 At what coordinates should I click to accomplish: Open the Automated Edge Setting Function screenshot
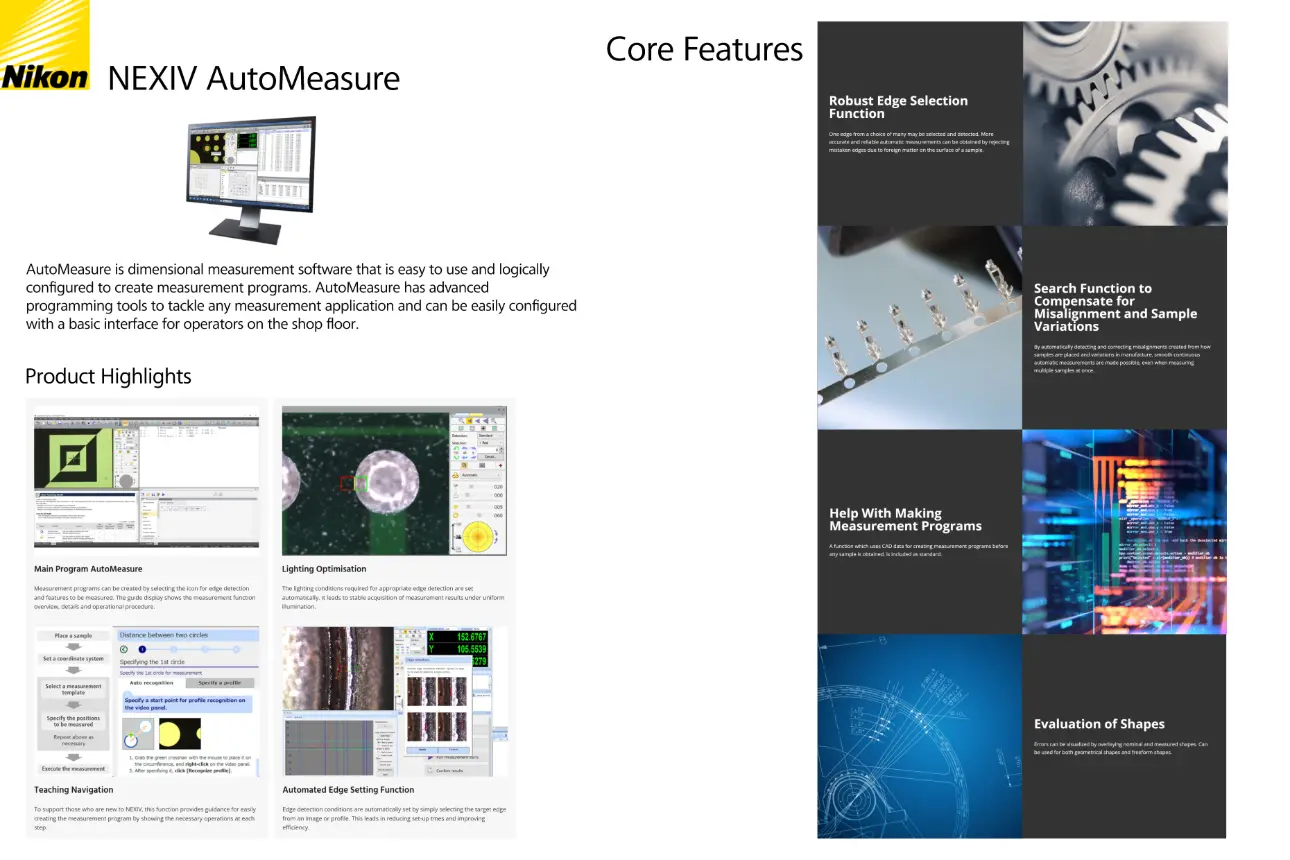pyautogui.click(x=394, y=701)
